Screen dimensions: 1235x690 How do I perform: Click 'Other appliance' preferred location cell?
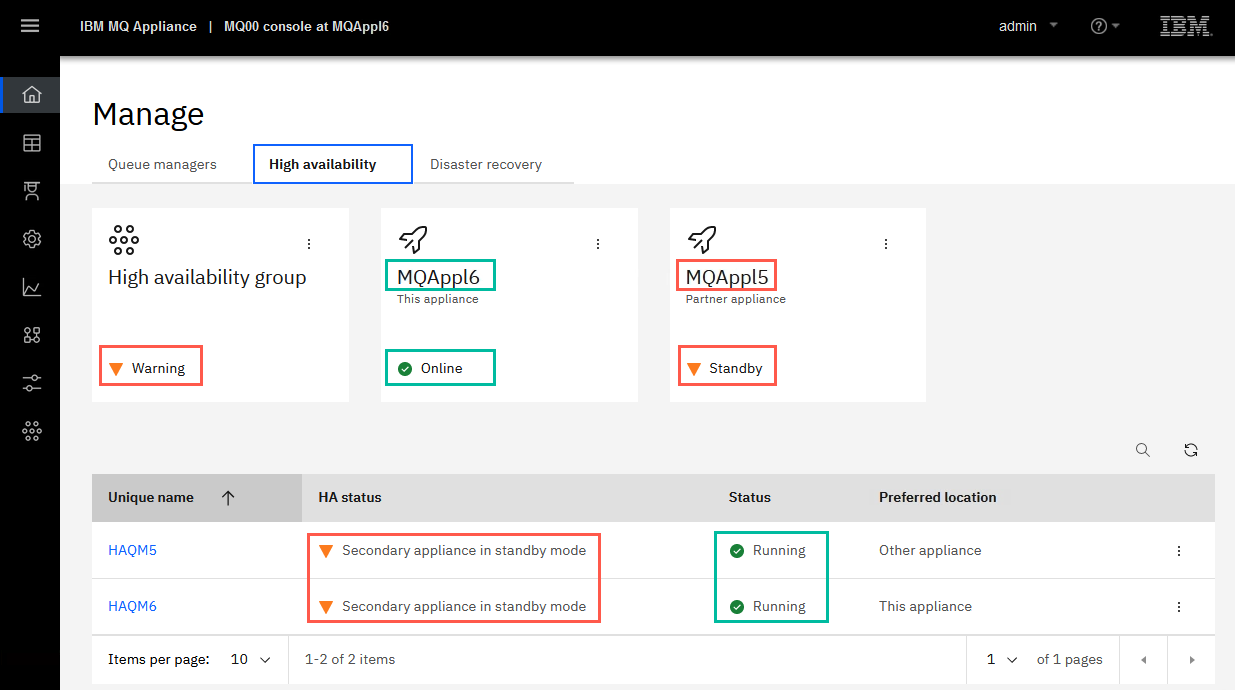click(930, 550)
